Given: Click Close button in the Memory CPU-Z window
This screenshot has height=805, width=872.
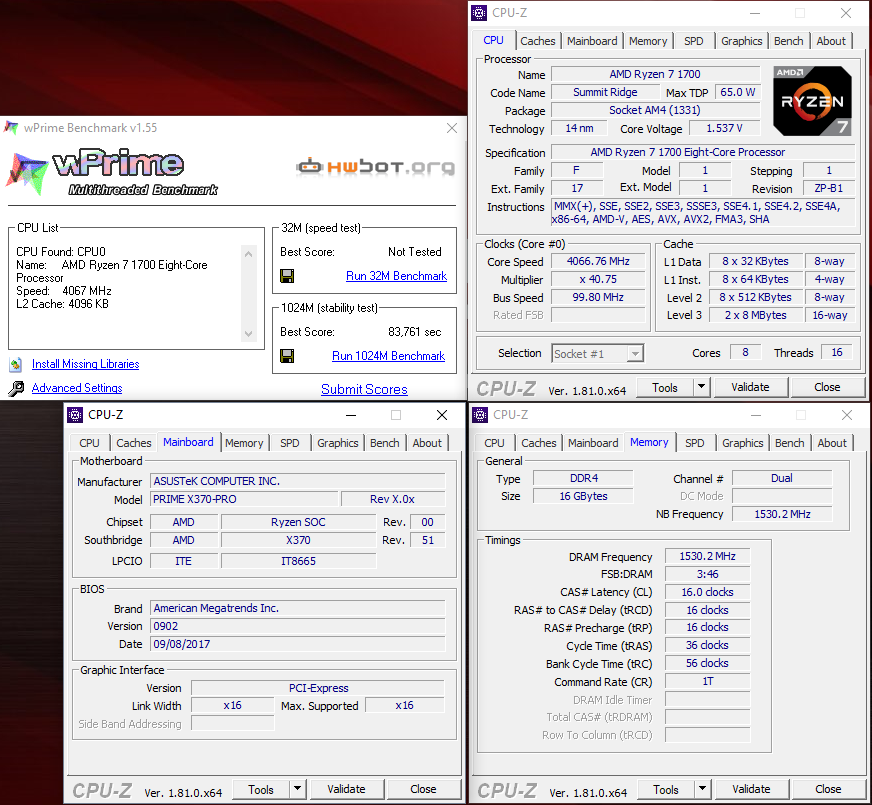Looking at the screenshot, I should (x=828, y=789).
